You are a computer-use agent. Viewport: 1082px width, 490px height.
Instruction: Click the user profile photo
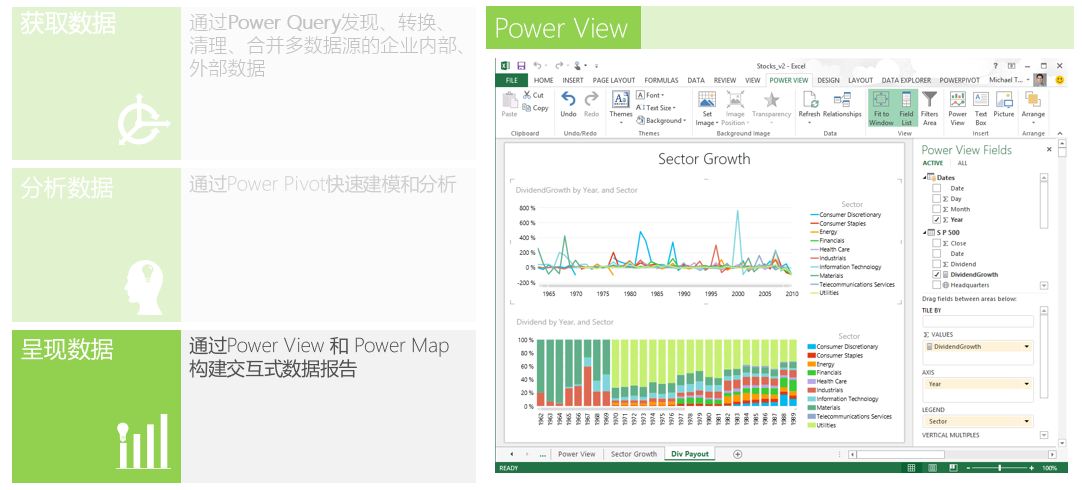point(1041,79)
